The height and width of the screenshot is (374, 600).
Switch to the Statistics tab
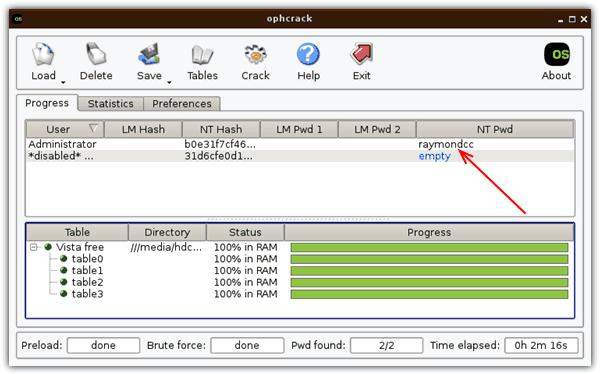click(x=111, y=104)
